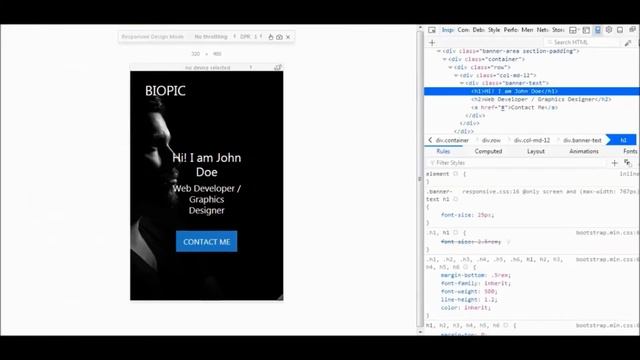Open the No throttling dropdown

[215, 37]
